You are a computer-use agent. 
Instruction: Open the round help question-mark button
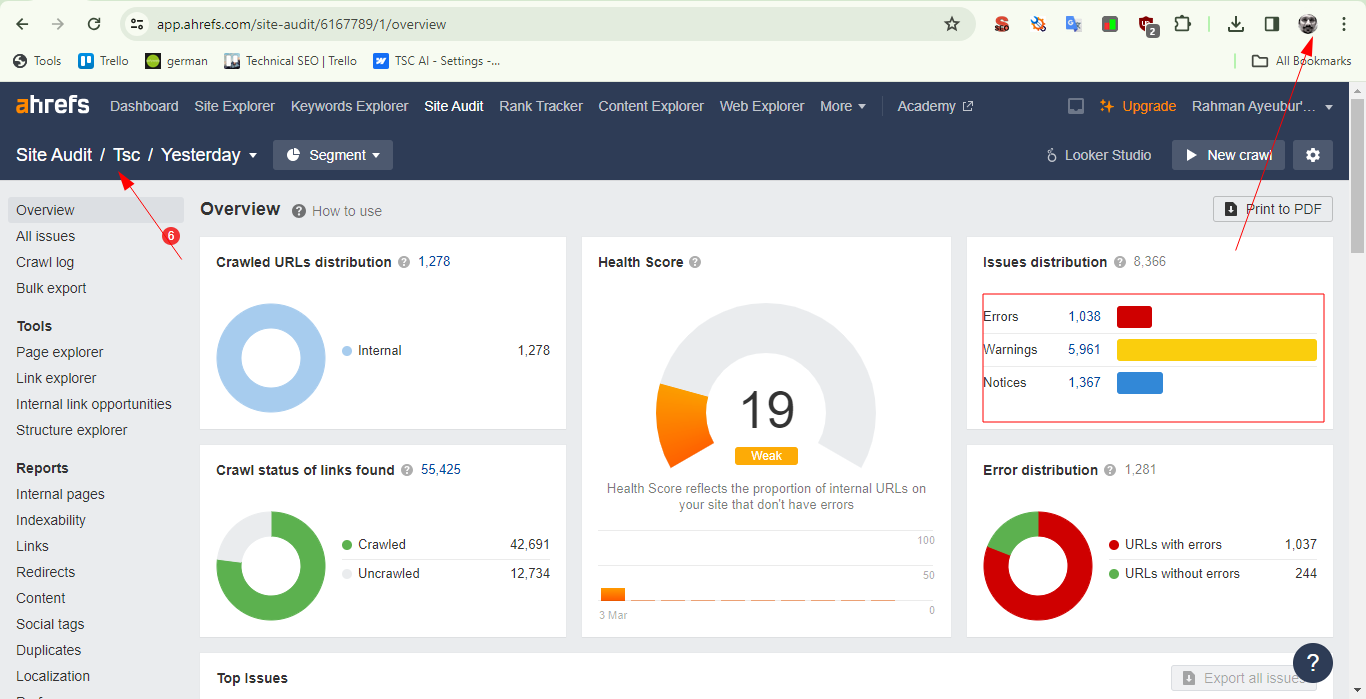tap(1313, 662)
